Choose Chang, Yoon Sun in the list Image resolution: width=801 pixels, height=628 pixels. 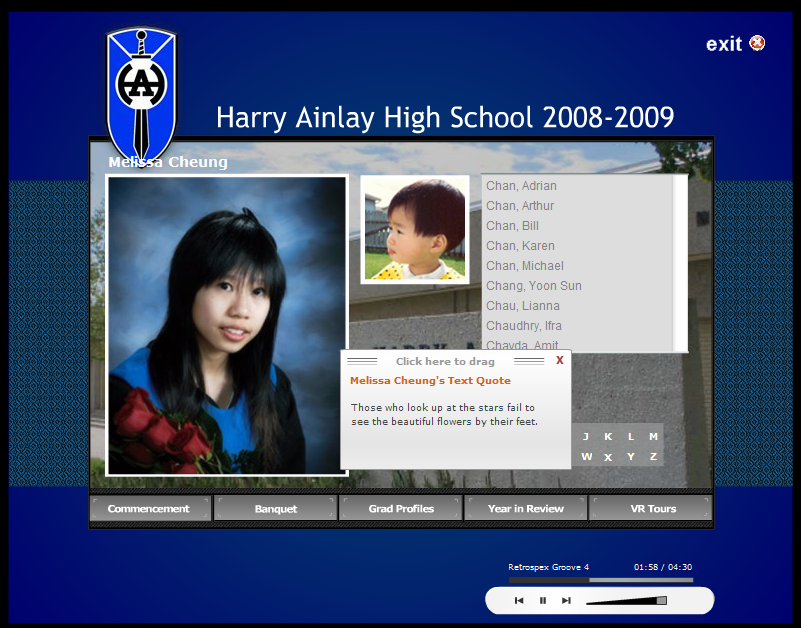(x=533, y=286)
